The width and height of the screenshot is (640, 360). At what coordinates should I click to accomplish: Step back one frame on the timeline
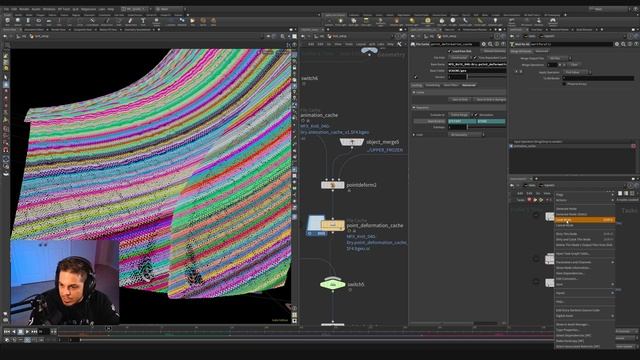coord(13,332)
